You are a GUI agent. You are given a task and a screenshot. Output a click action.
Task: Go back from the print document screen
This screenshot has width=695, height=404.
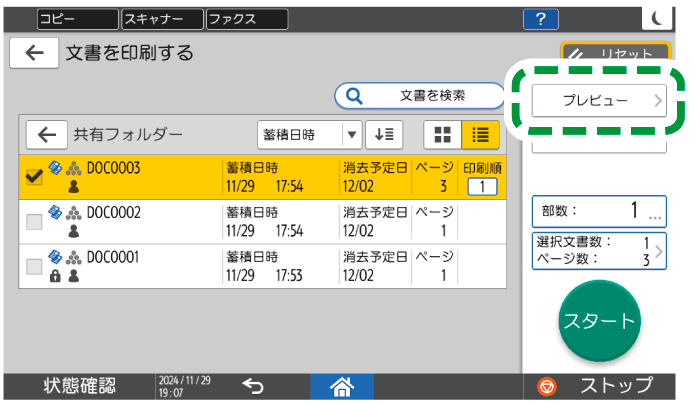coord(34,53)
